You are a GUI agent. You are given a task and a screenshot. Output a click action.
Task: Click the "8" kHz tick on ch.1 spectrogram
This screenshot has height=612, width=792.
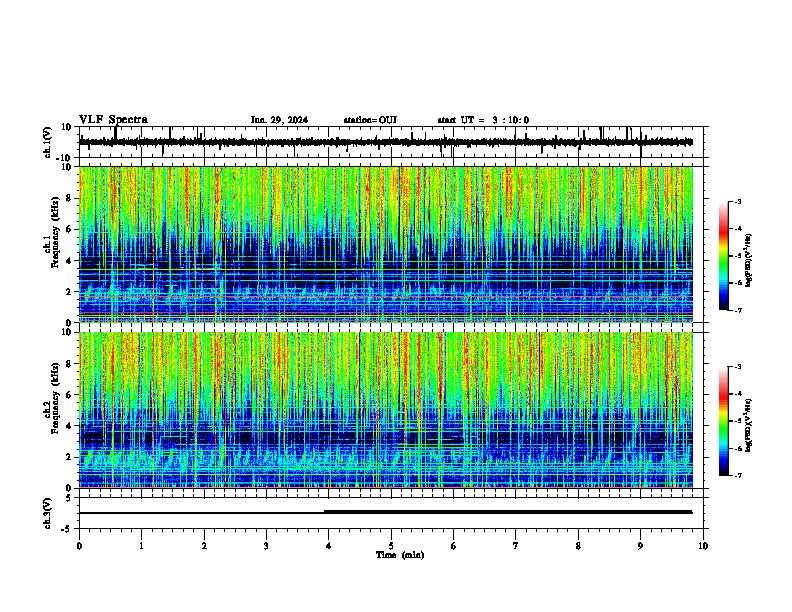[x=69, y=198]
